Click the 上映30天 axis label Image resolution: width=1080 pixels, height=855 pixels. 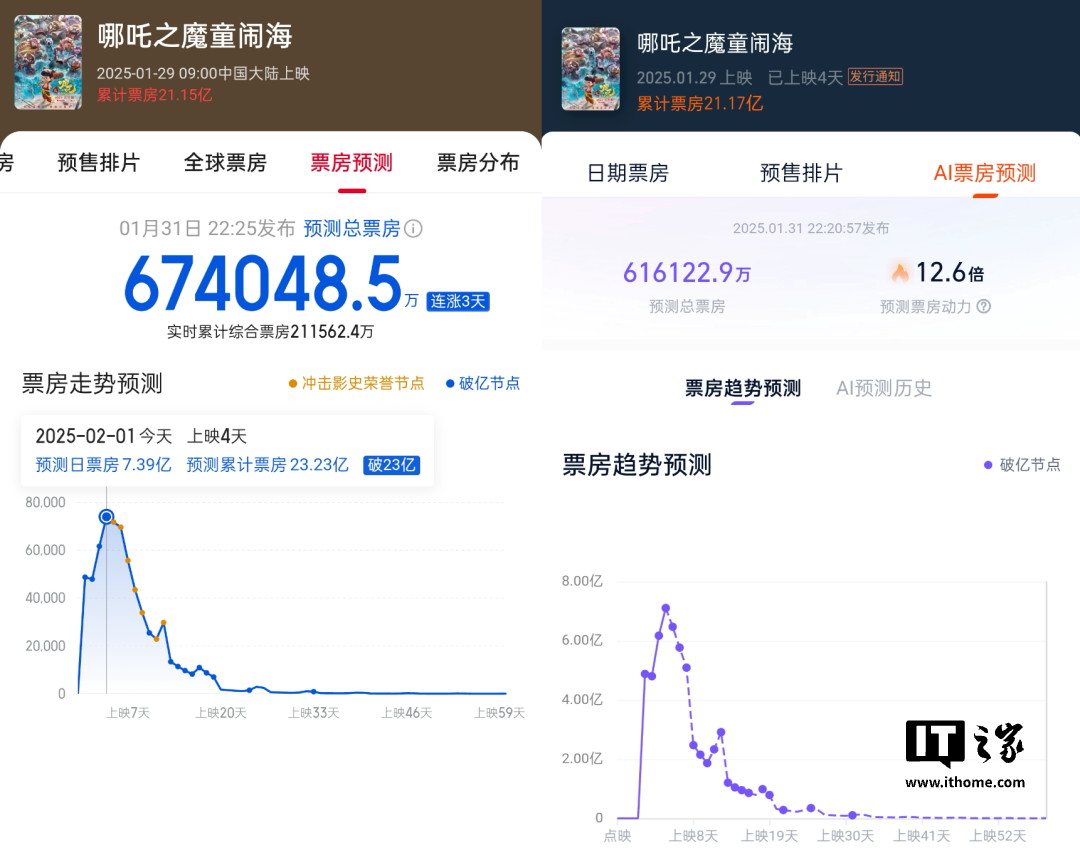[x=846, y=836]
